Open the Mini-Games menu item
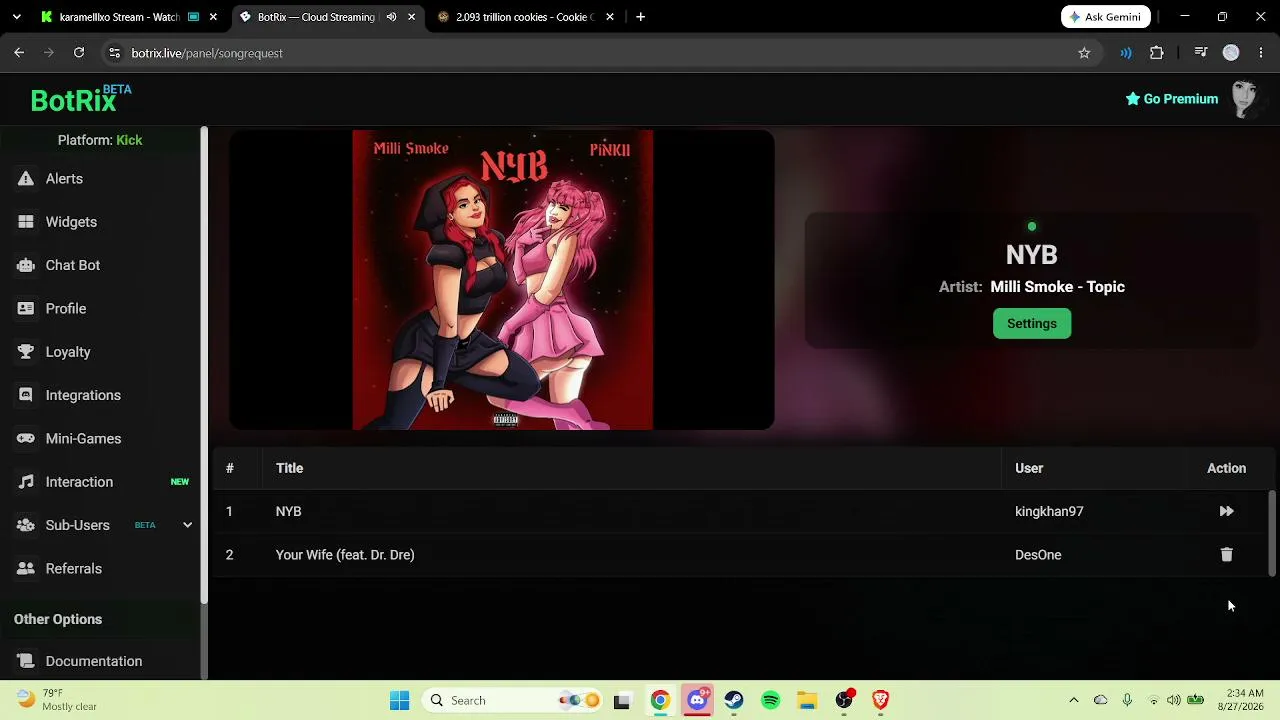Screen dimensions: 1280x720 click(x=83, y=439)
